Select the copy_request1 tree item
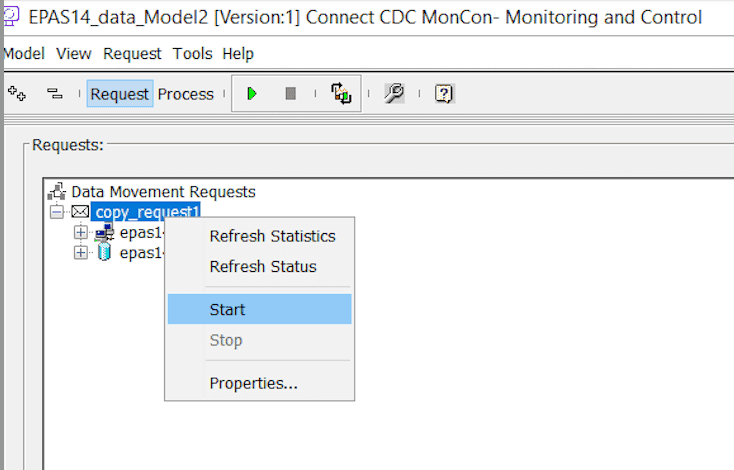 (147, 212)
